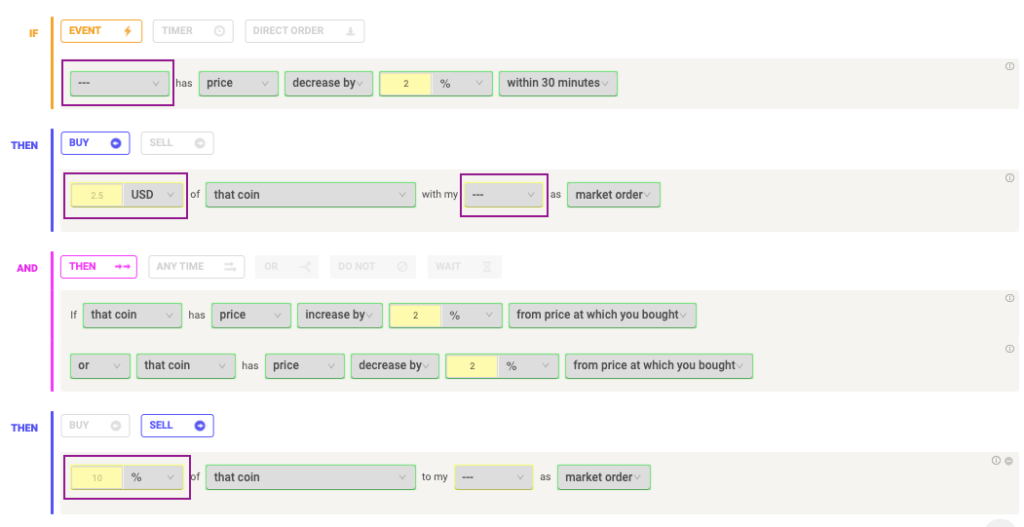Select the DO NOT operator tab
Viewport: 1024px width, 527px height.
pos(371,267)
